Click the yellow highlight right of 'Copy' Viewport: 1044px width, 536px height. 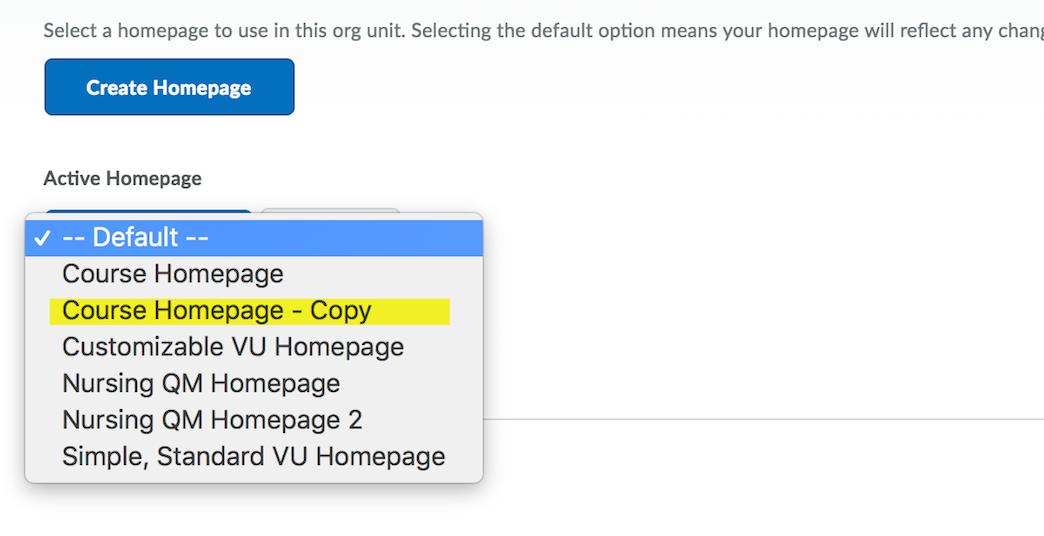click(x=412, y=311)
